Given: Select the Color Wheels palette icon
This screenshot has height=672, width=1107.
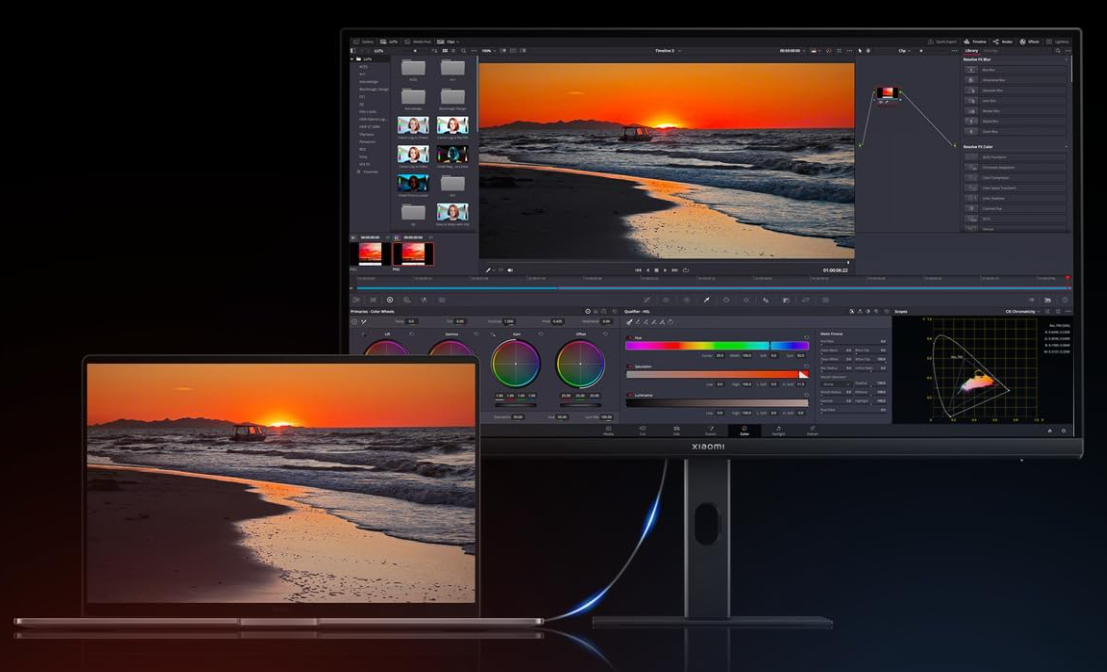Looking at the screenshot, I should pos(390,300).
